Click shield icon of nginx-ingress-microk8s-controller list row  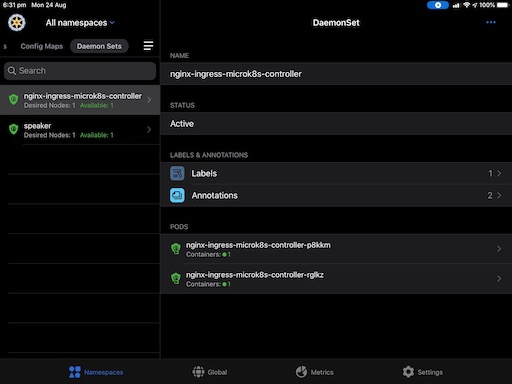point(13,99)
